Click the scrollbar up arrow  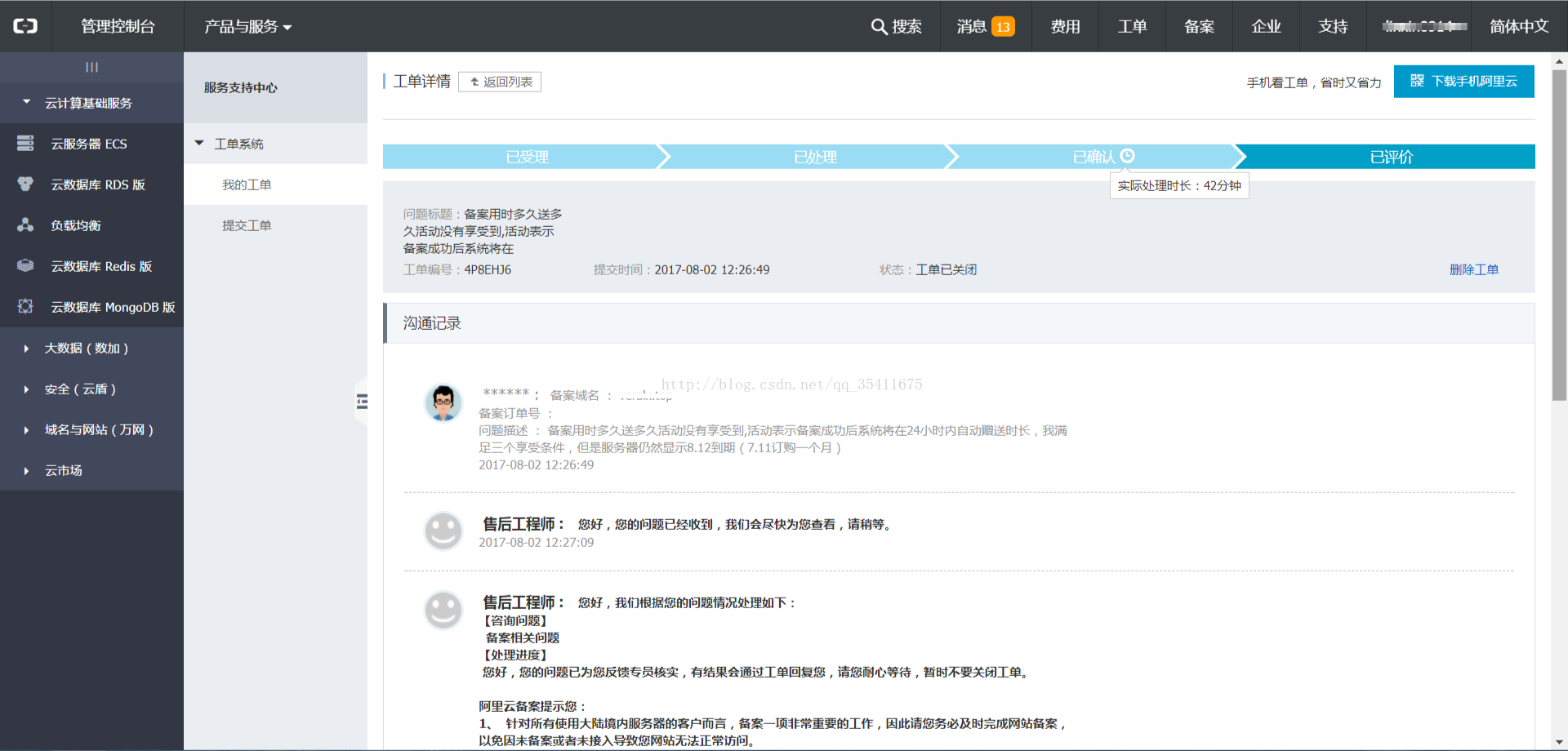pos(1559,61)
